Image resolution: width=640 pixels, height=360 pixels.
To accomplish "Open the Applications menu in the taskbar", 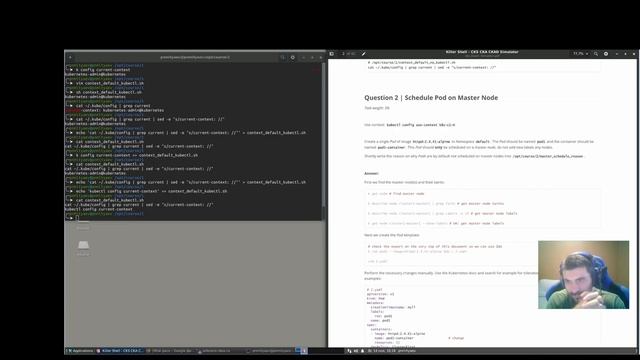I will click(80, 351).
